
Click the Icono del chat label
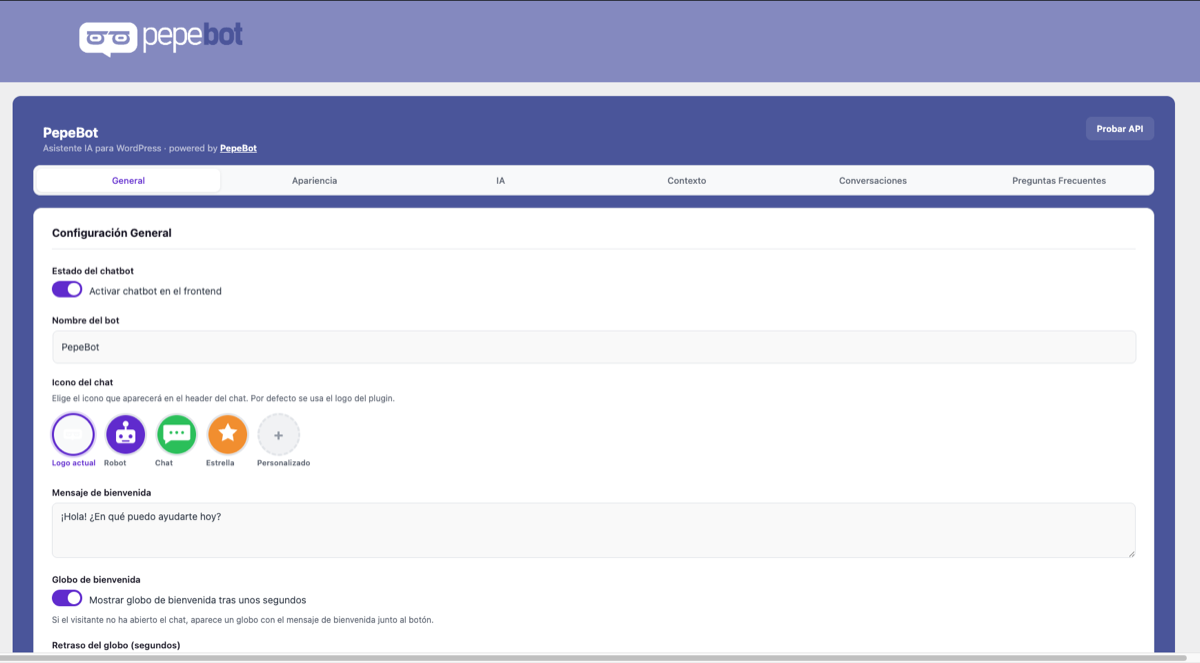click(82, 383)
